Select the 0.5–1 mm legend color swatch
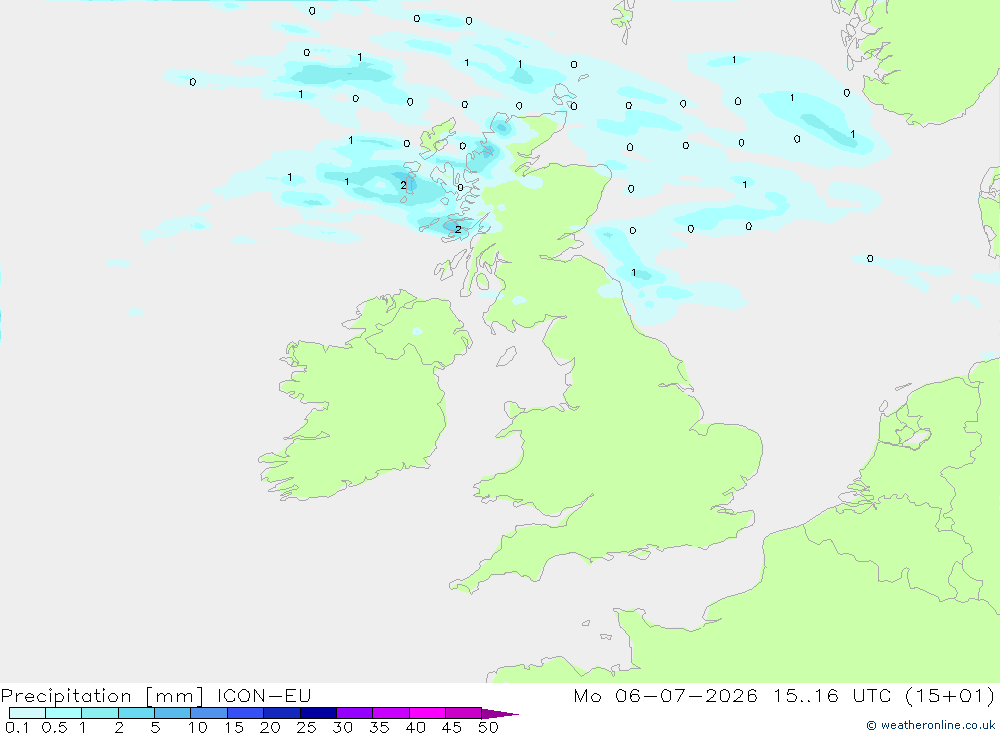The image size is (1000, 733). coord(64,713)
